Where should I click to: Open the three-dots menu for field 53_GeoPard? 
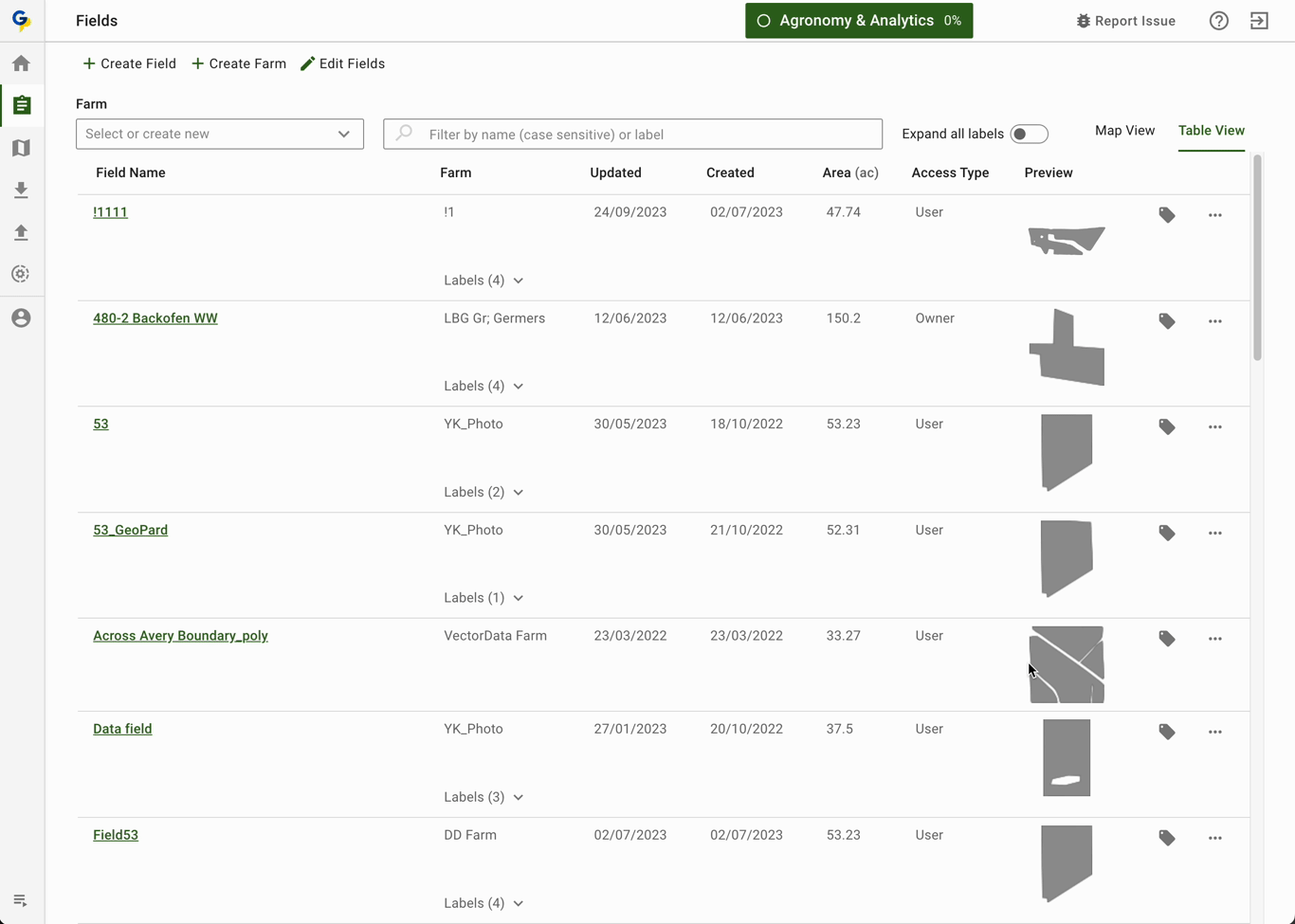(1214, 534)
